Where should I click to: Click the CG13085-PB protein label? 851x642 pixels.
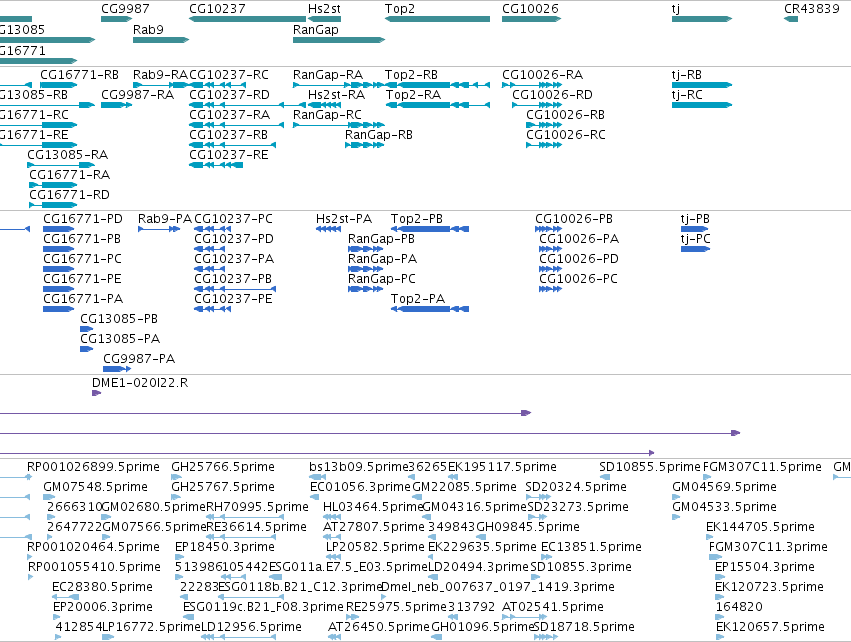[119, 319]
